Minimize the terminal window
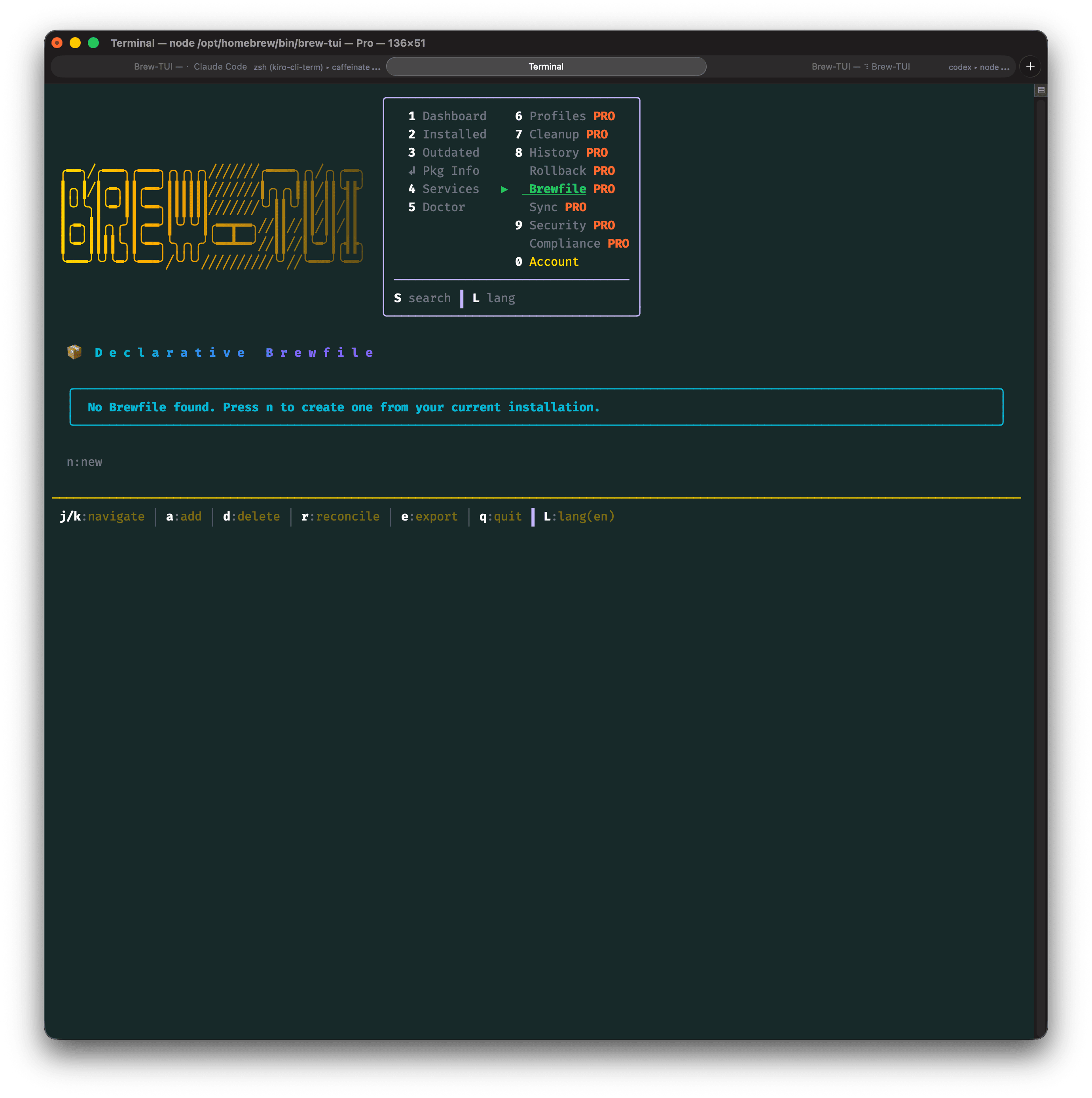This screenshot has width=1092, height=1098. 75,43
